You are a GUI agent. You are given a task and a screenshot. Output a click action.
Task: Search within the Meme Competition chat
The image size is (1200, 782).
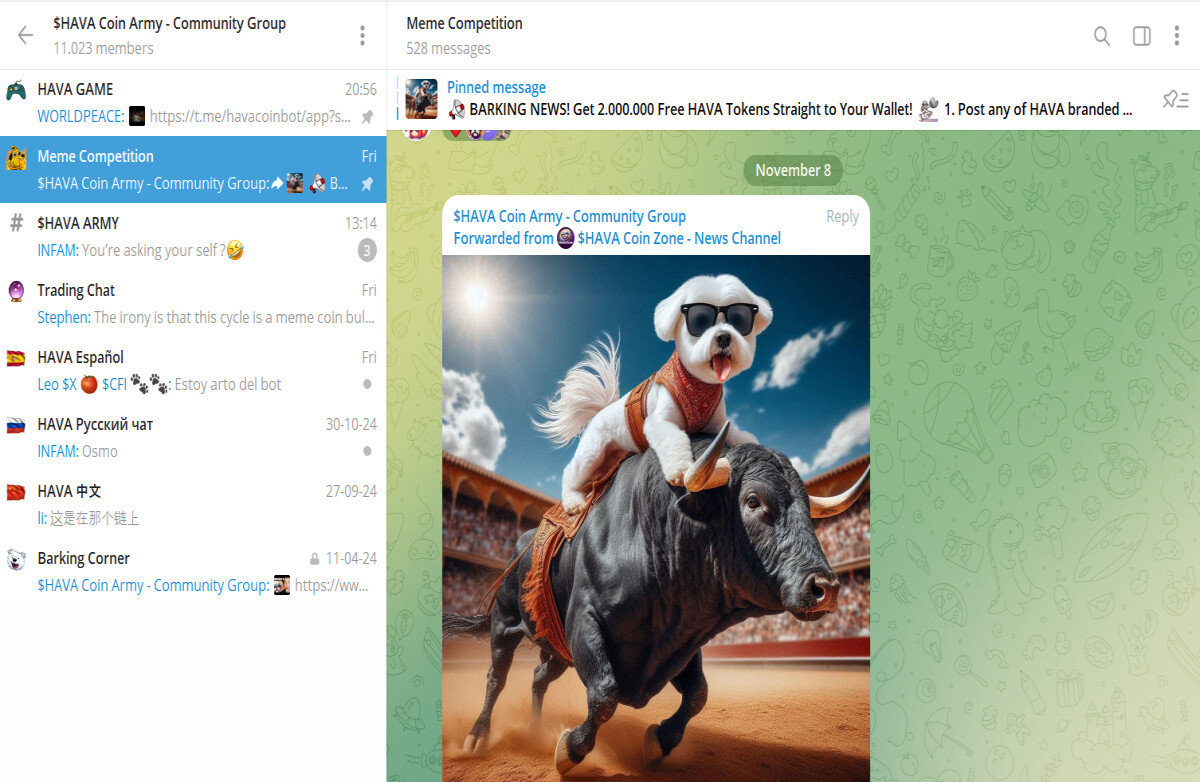[1101, 36]
